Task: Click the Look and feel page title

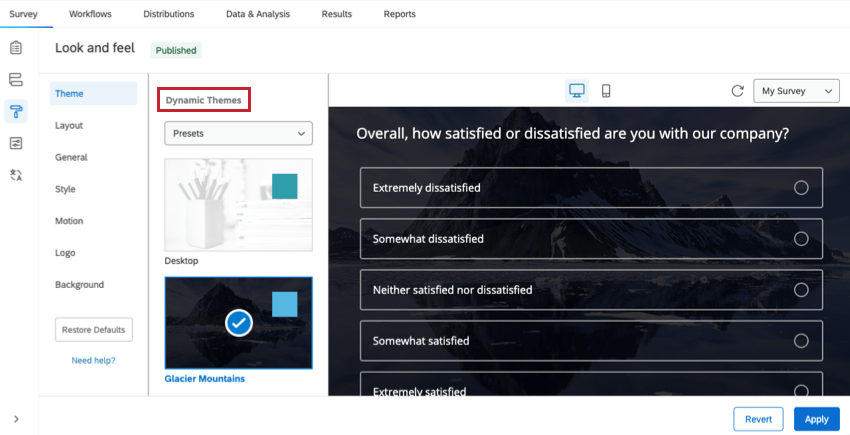Action: [95, 48]
